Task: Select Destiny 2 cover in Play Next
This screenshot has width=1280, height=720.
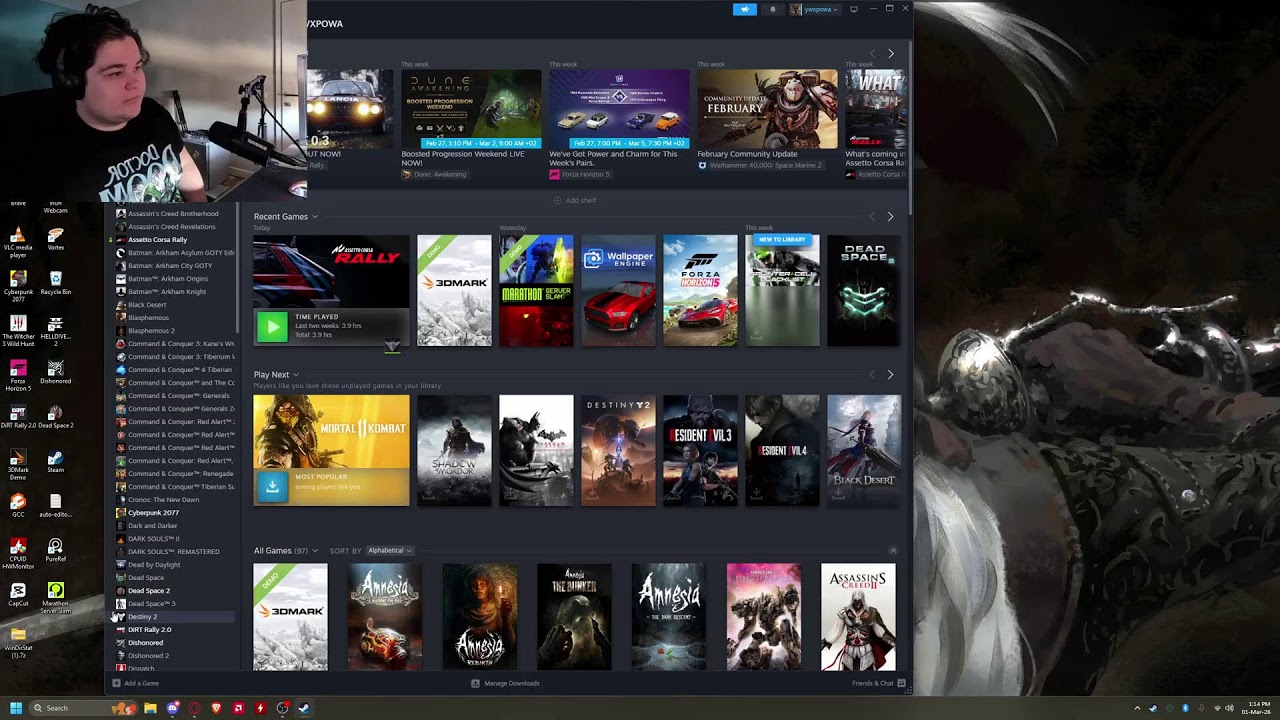Action: tap(618, 450)
